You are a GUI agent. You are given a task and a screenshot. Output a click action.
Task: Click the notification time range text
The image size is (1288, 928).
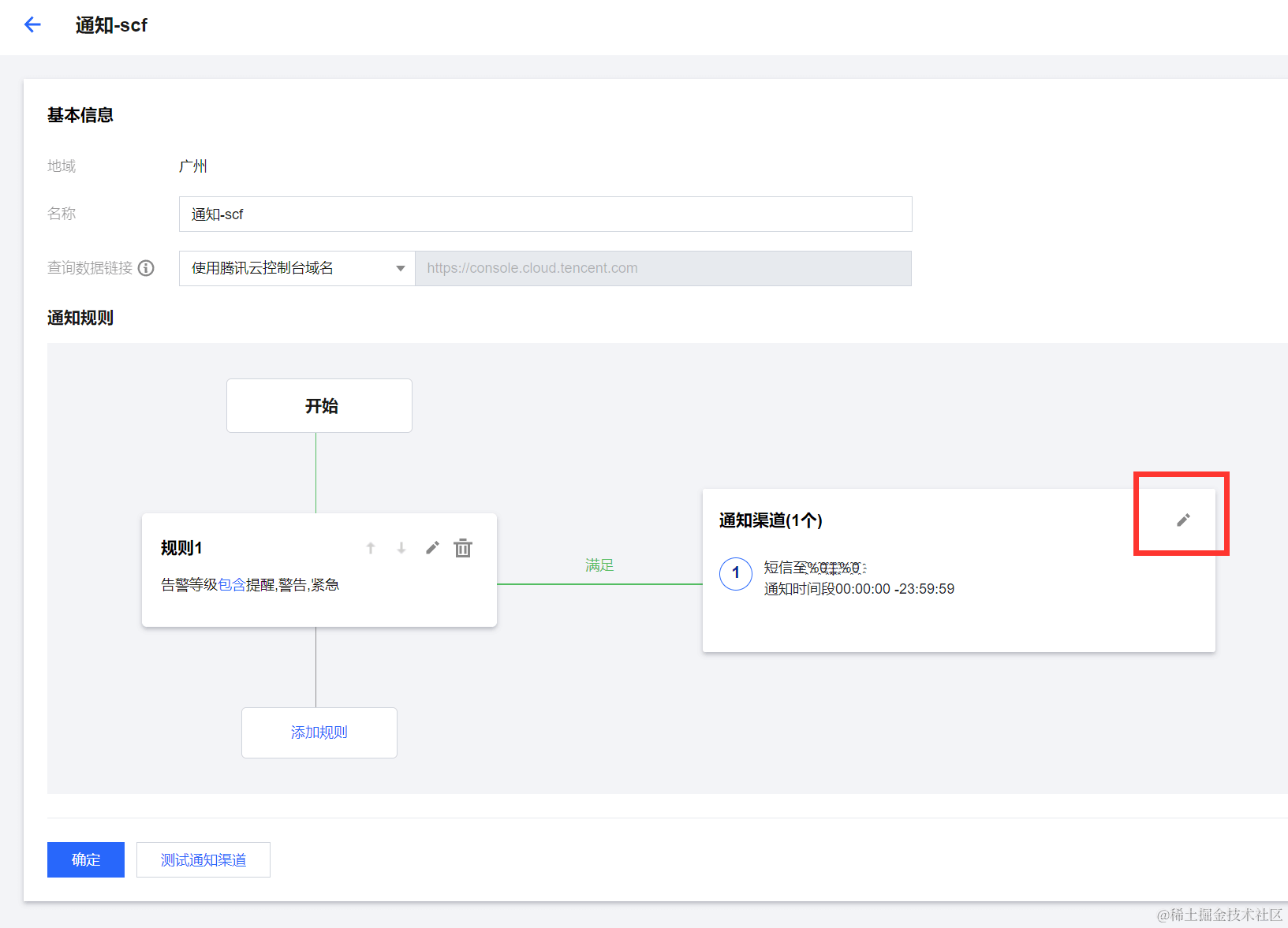pos(859,588)
